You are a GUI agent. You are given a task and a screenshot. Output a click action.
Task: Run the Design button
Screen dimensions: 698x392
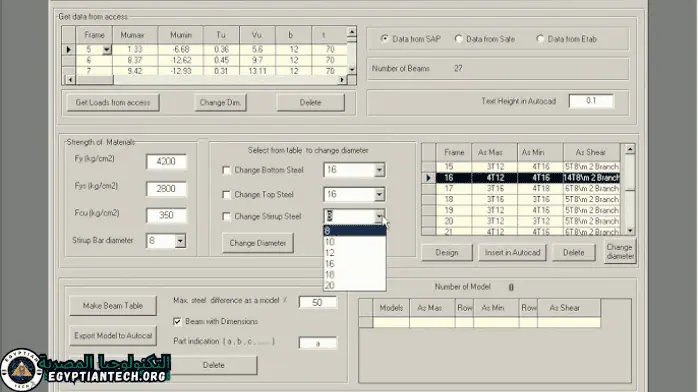point(446,253)
